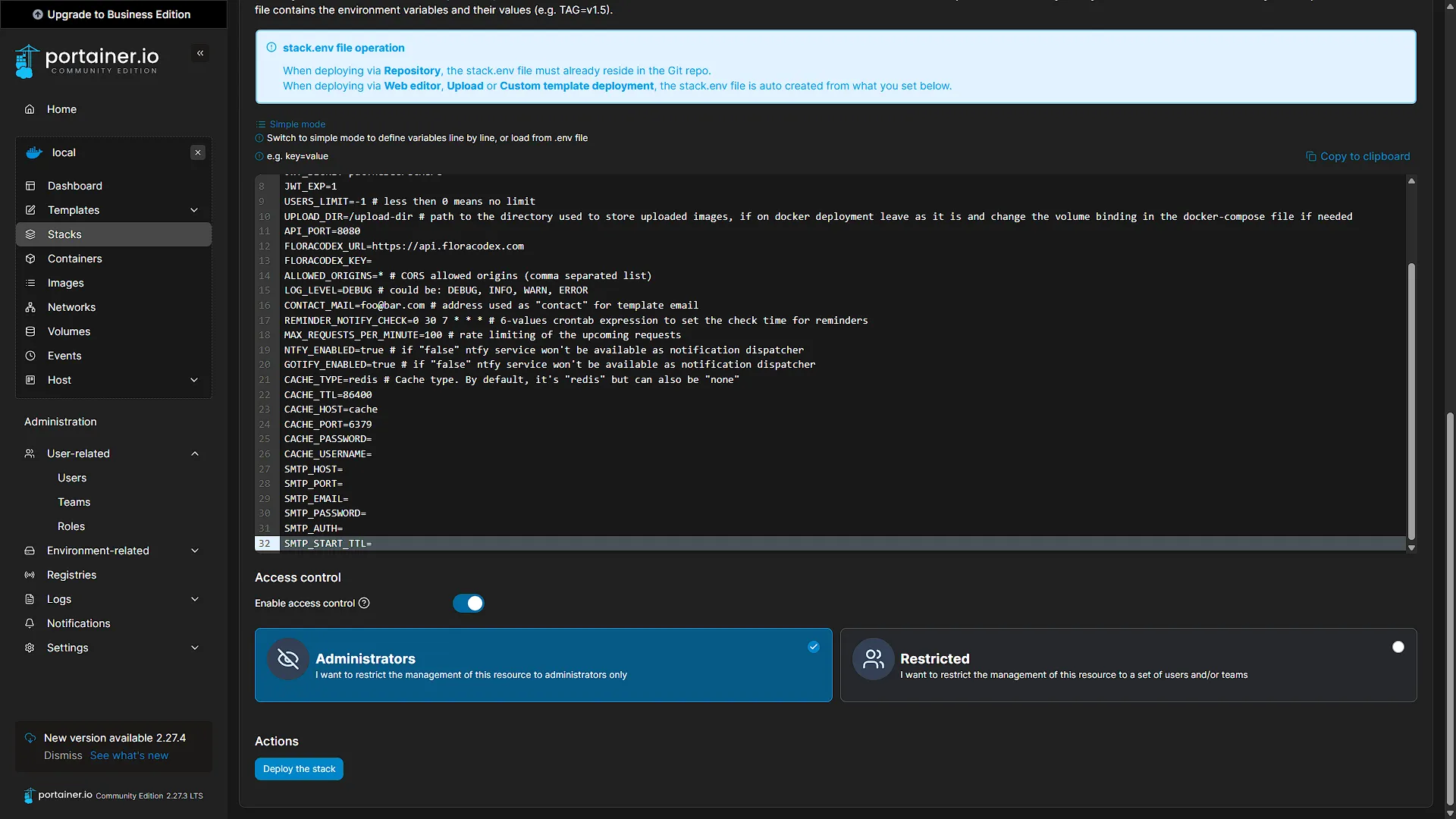The width and height of the screenshot is (1456, 819).
Task: Click the Volumes database icon
Action: click(x=30, y=331)
